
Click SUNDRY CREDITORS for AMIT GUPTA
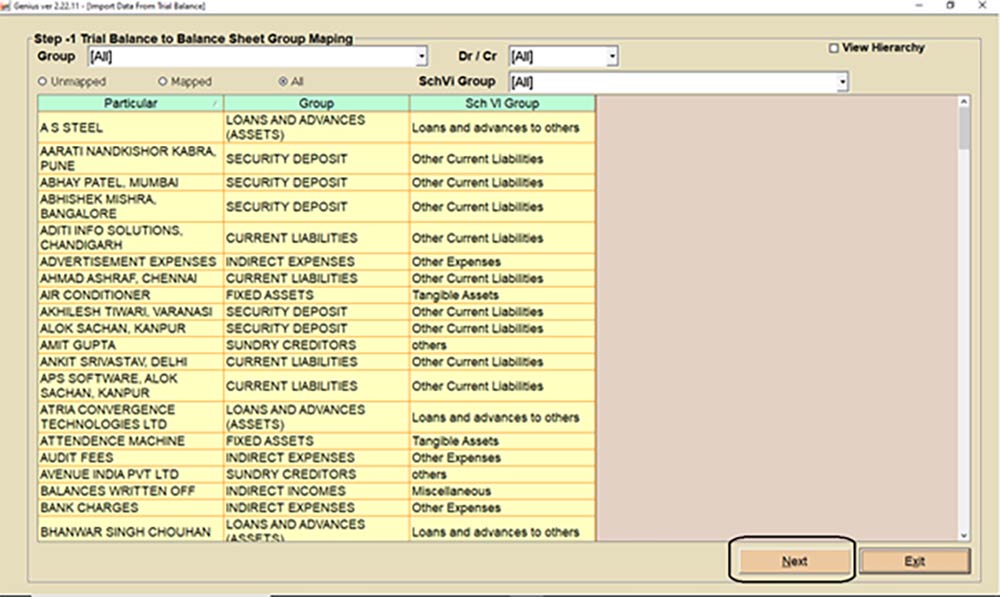coord(316,345)
